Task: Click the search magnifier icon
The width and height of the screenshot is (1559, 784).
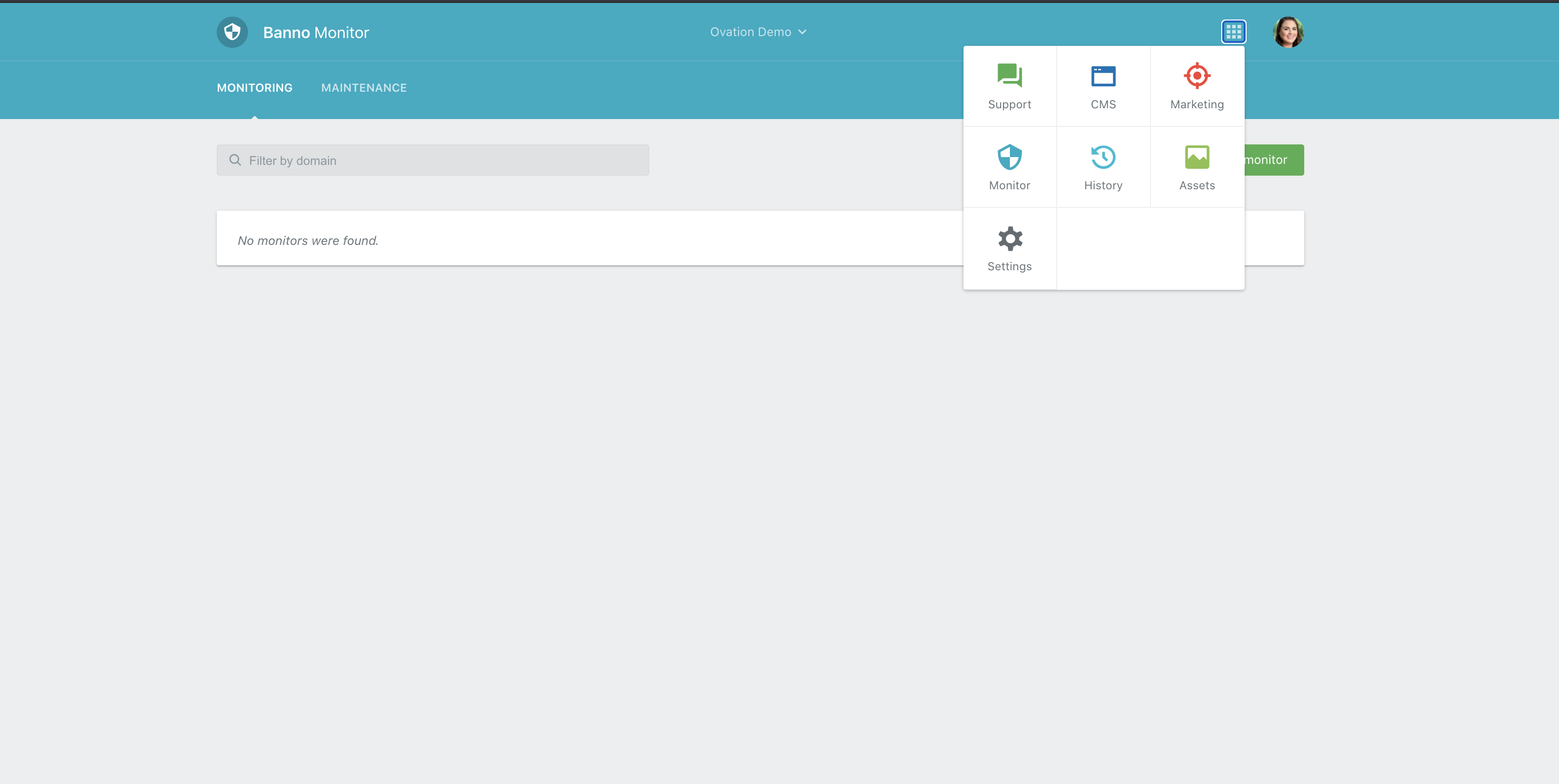Action: click(235, 161)
